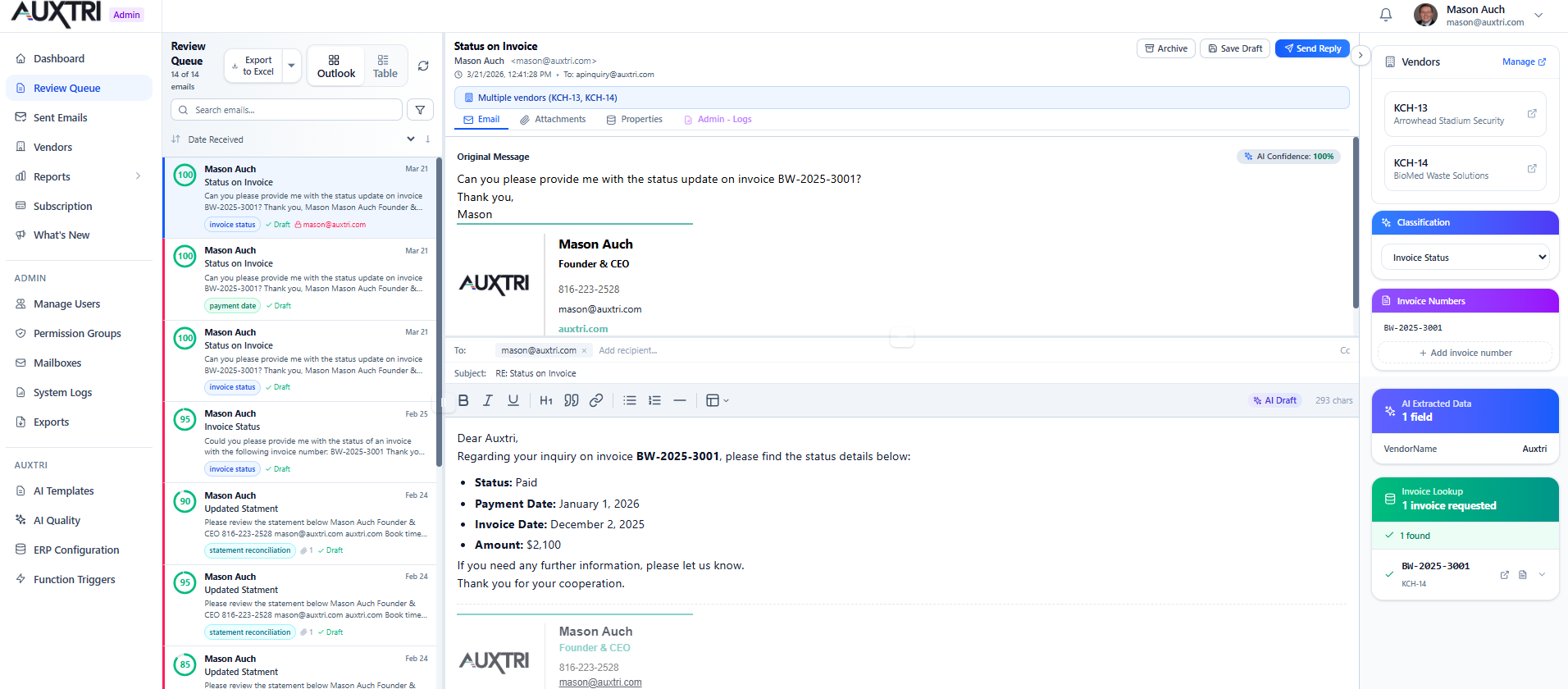This screenshot has width=1568, height=689.
Task: Insert a bulleted list
Action: (x=630, y=400)
